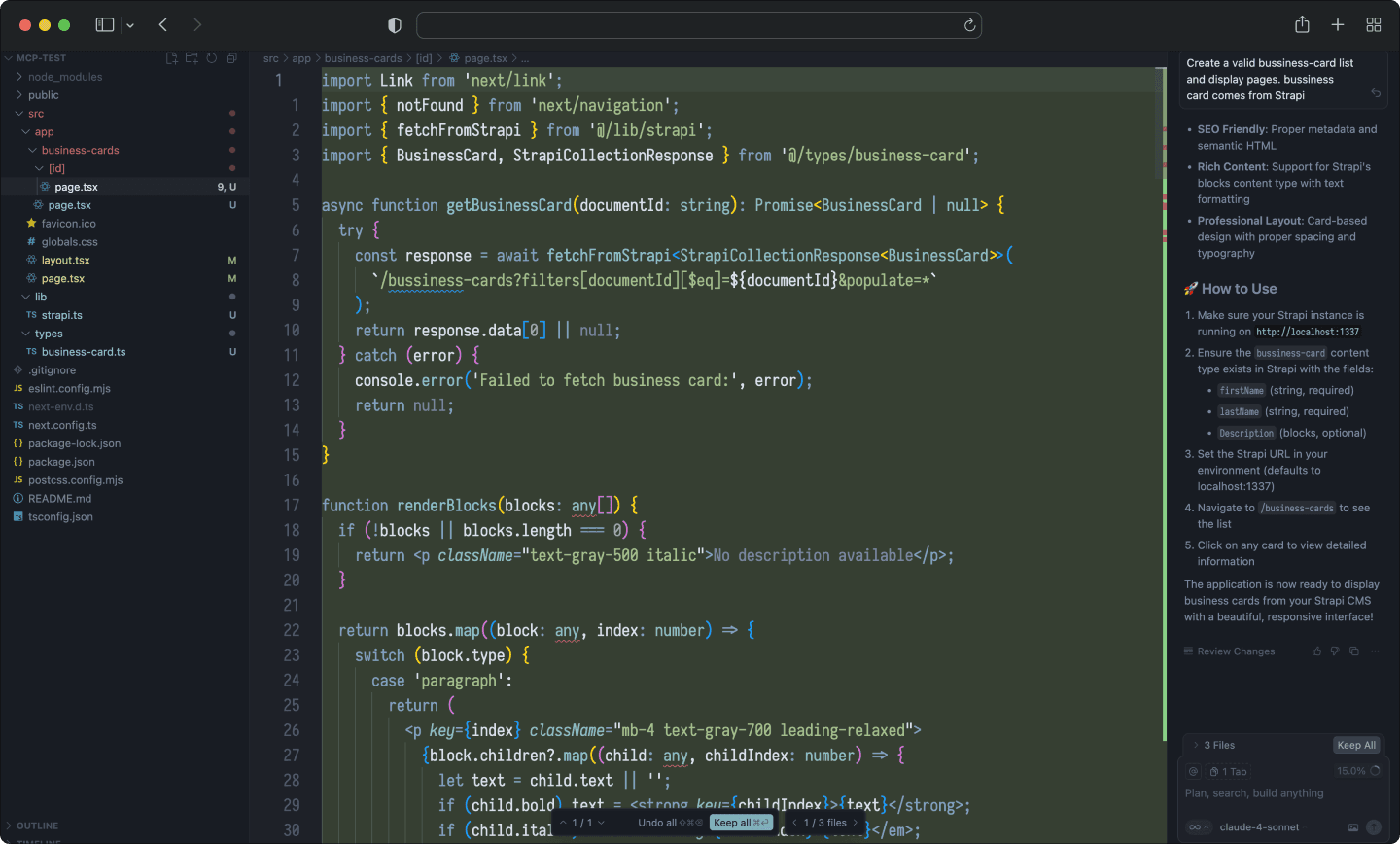Create a new folder in MCP-TEST
The width and height of the screenshot is (1400, 844).
point(192,58)
